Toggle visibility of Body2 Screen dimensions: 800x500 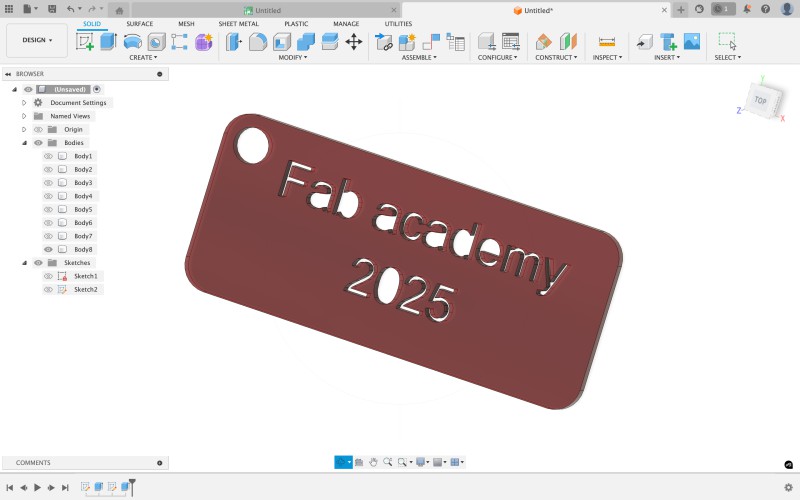click(48, 169)
